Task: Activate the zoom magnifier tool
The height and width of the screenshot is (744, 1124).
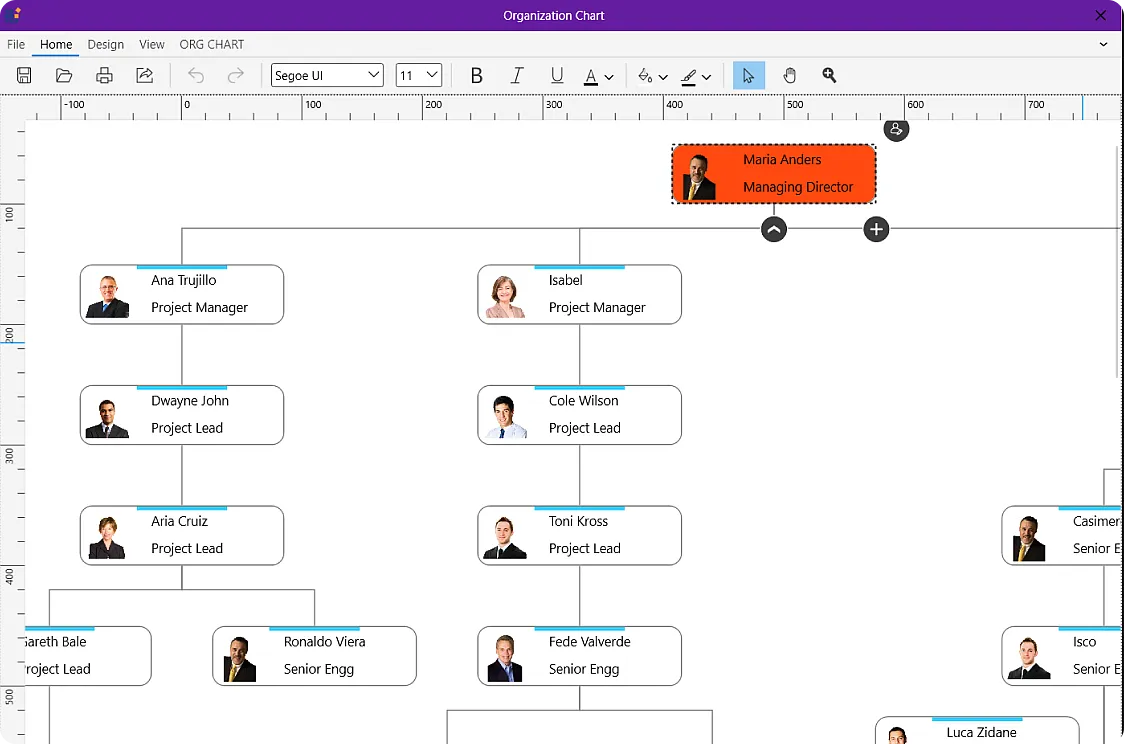Action: pos(827,75)
